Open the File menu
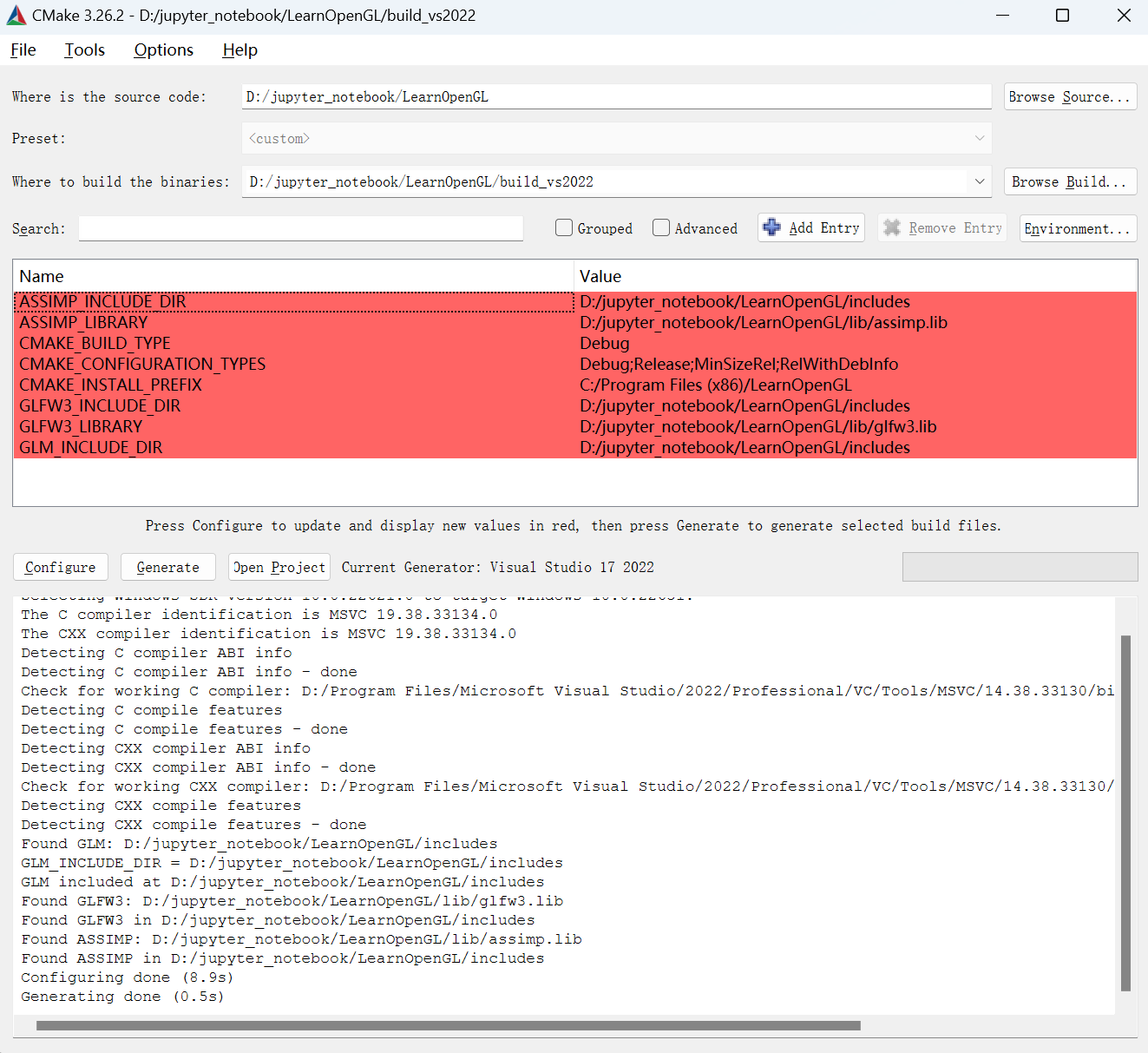1148x1053 pixels. click(23, 50)
